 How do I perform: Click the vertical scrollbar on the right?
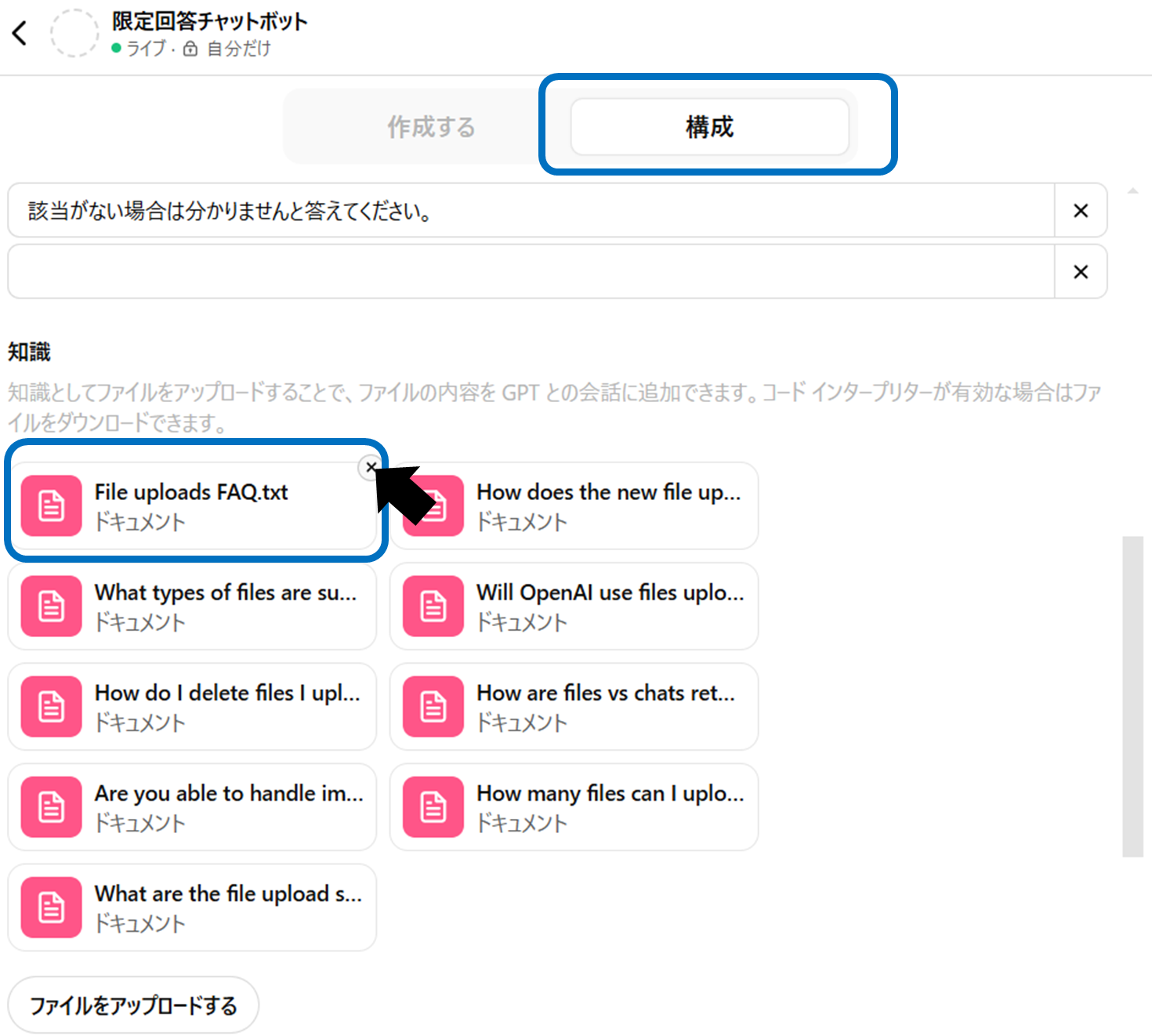coord(1132,696)
